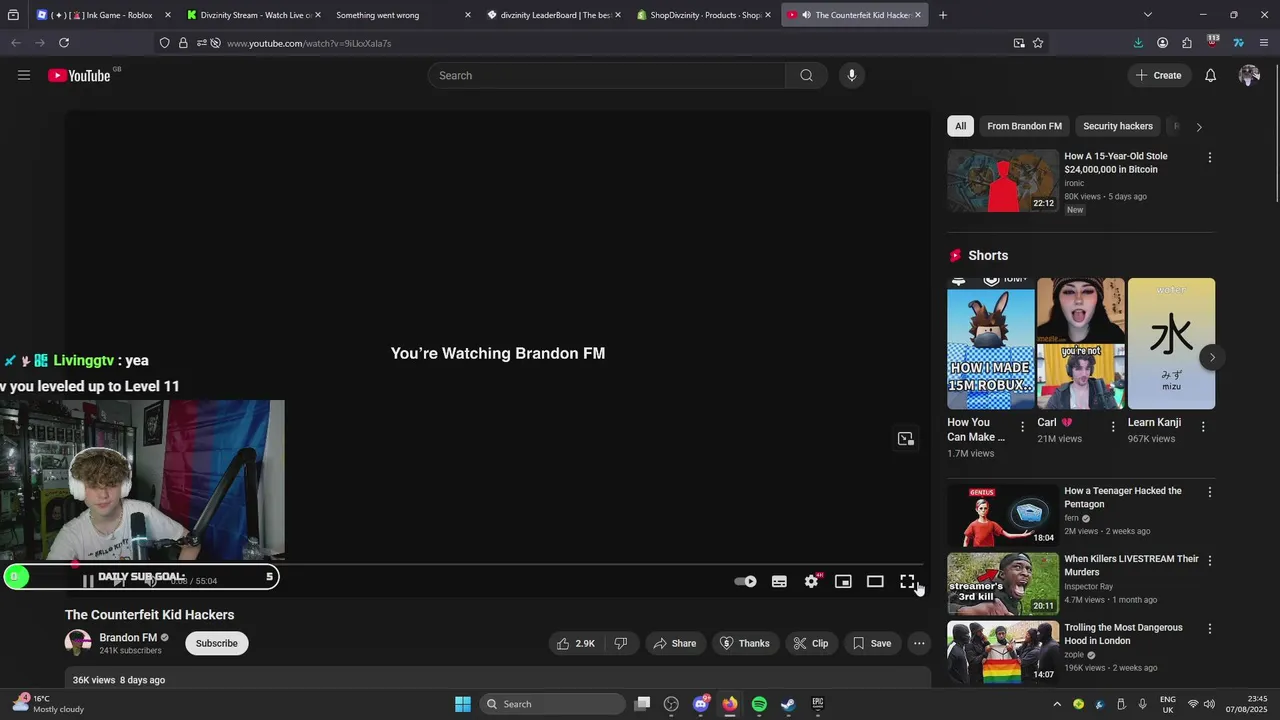1280x720 pixels.
Task: Open Discord from taskbar
Action: pos(701,704)
